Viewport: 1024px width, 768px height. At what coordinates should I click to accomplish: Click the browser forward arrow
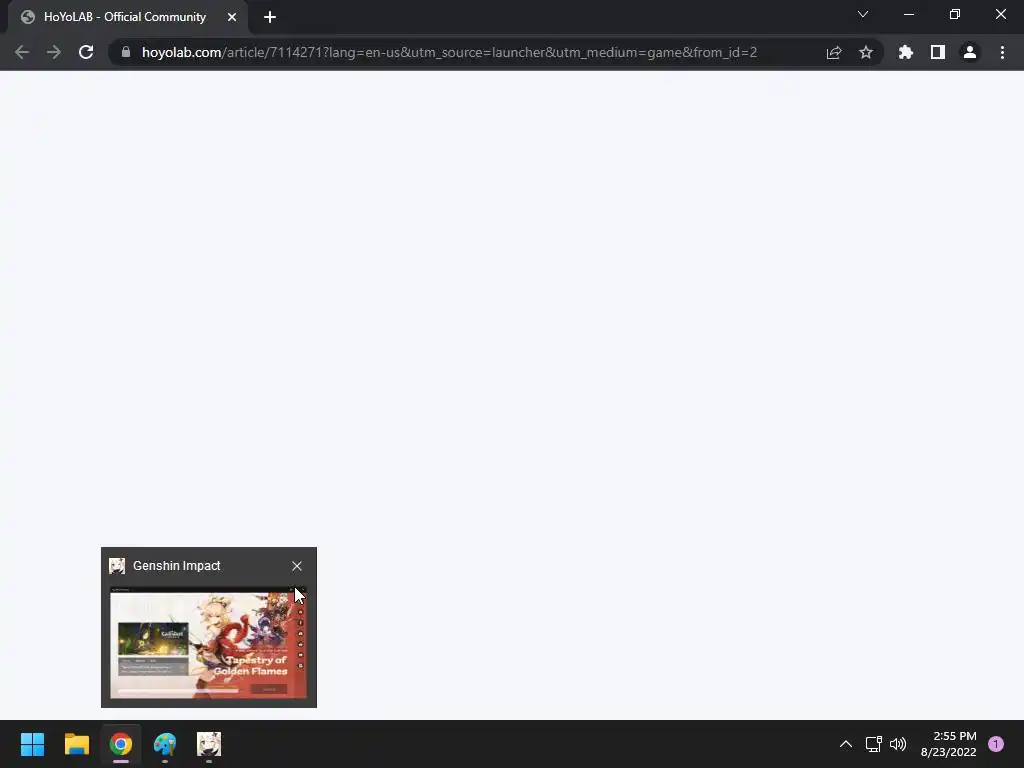pos(54,52)
